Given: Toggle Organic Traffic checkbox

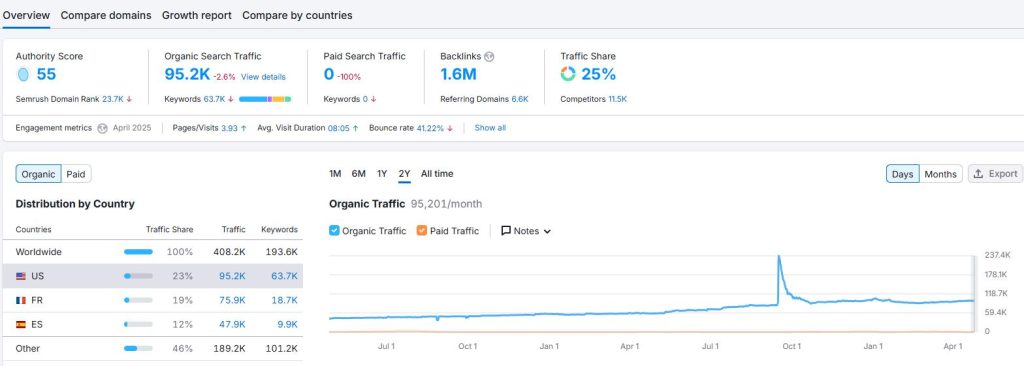Looking at the screenshot, I should click(x=334, y=231).
